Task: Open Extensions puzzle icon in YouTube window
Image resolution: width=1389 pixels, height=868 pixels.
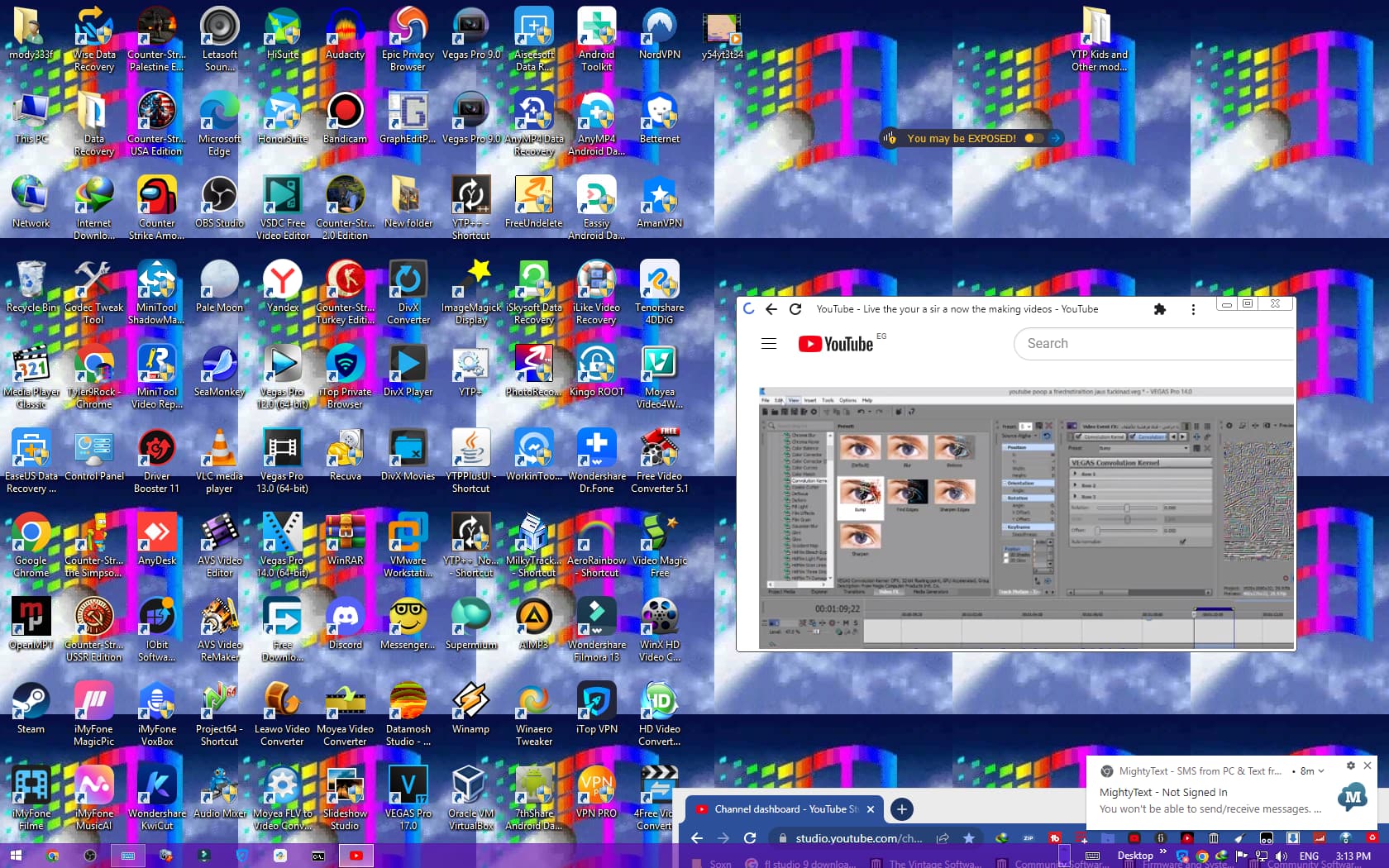Action: pyautogui.click(x=1159, y=309)
